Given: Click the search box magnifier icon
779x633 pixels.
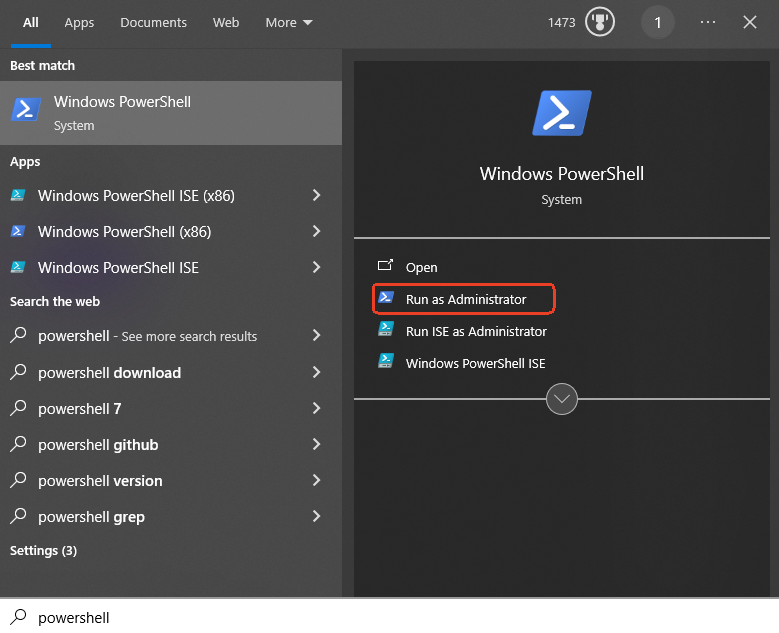Looking at the screenshot, I should (x=18, y=617).
